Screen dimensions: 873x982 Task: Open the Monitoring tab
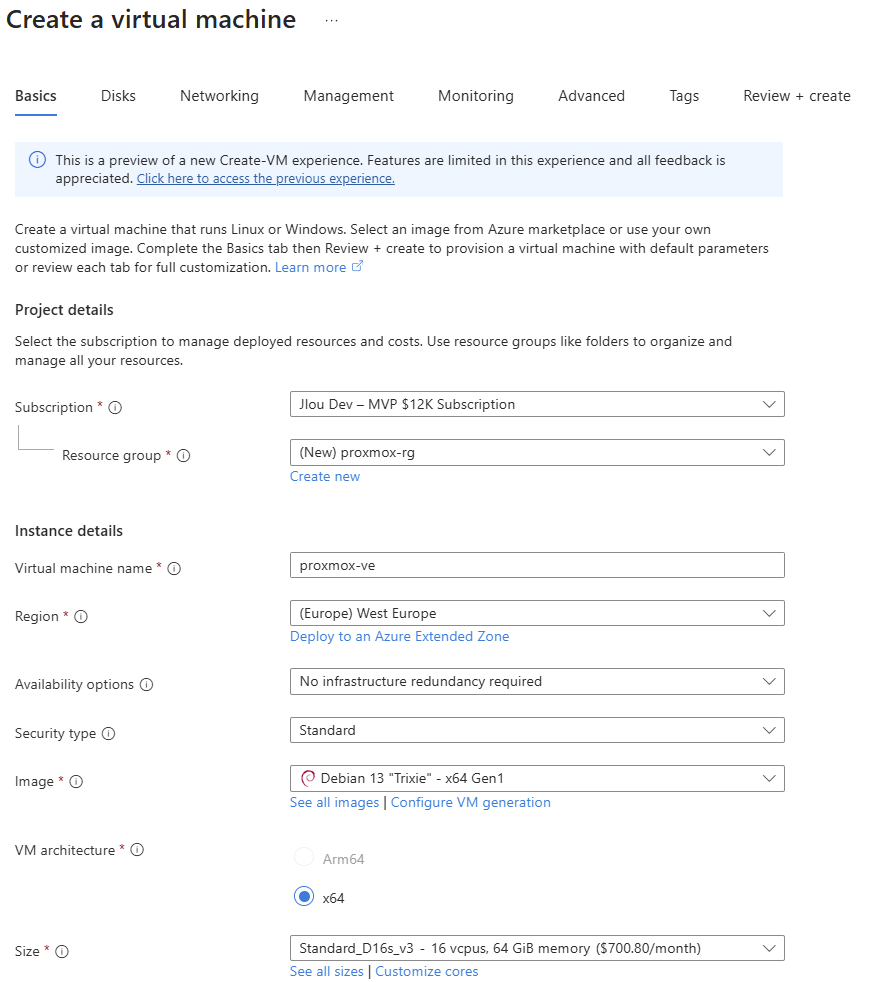(476, 96)
